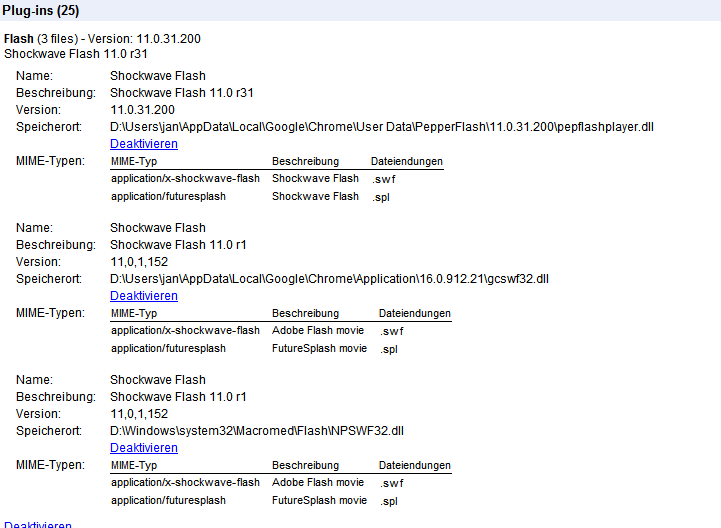
Task: Click the pepflashplayer.dll file path
Action: [382, 127]
